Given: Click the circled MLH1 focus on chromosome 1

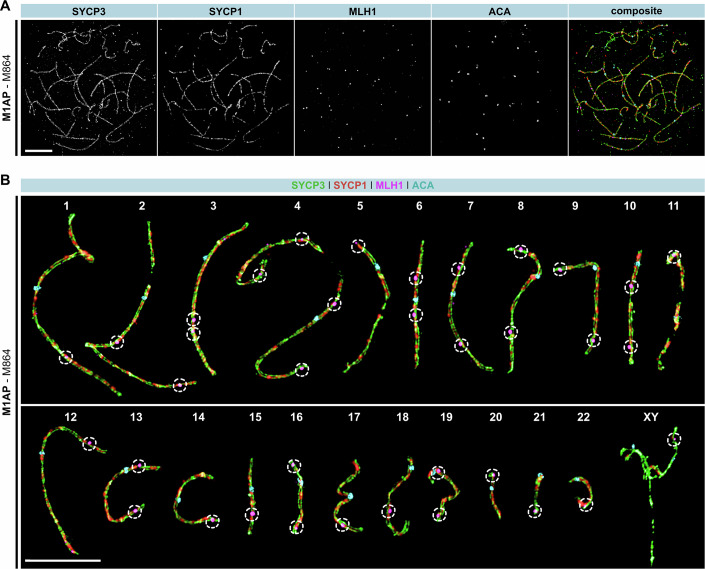Looking at the screenshot, I should click(x=66, y=357).
